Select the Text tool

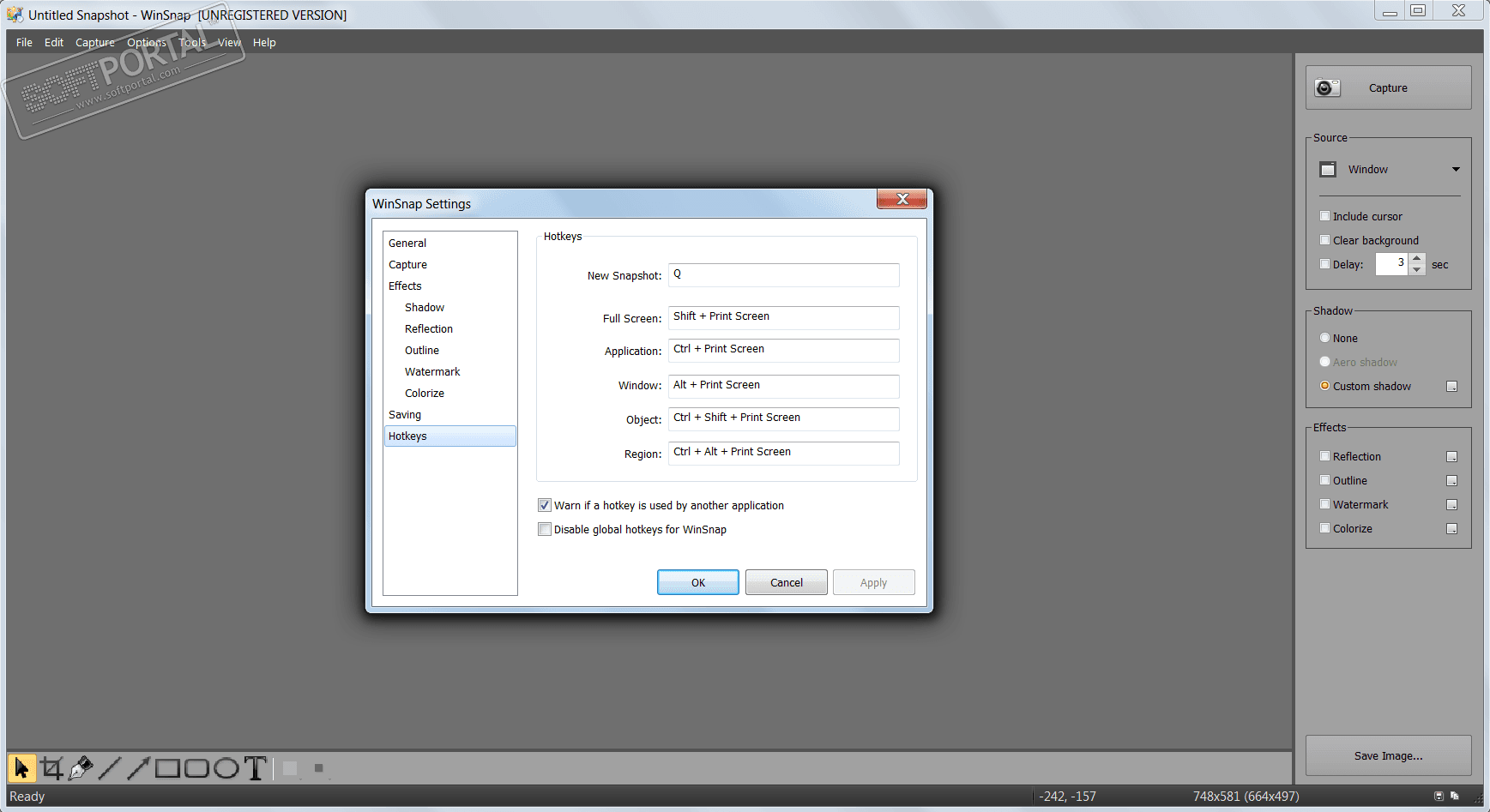tap(255, 768)
